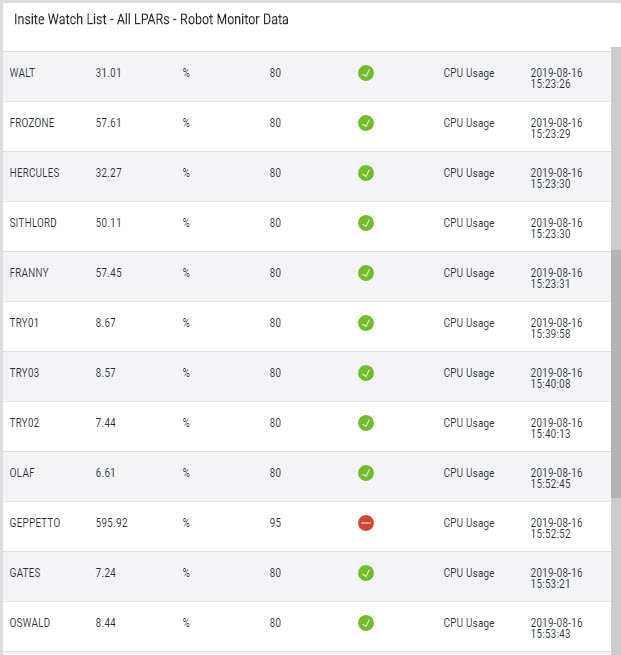Click the vertical scrollbar thumb of the list
This screenshot has width=621, height=655.
pyautogui.click(x=616, y=374)
